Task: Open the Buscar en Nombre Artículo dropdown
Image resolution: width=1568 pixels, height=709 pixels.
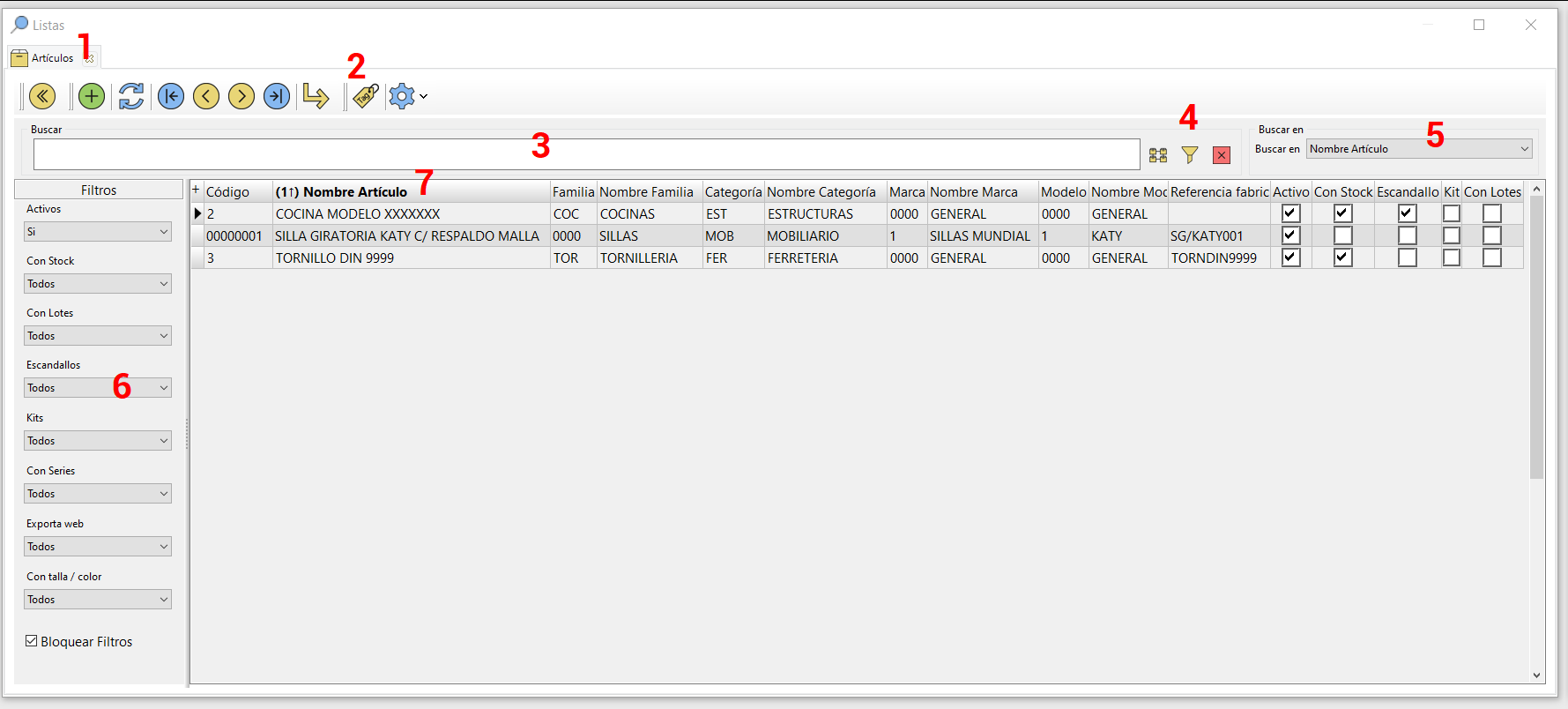Action: pos(1419,149)
